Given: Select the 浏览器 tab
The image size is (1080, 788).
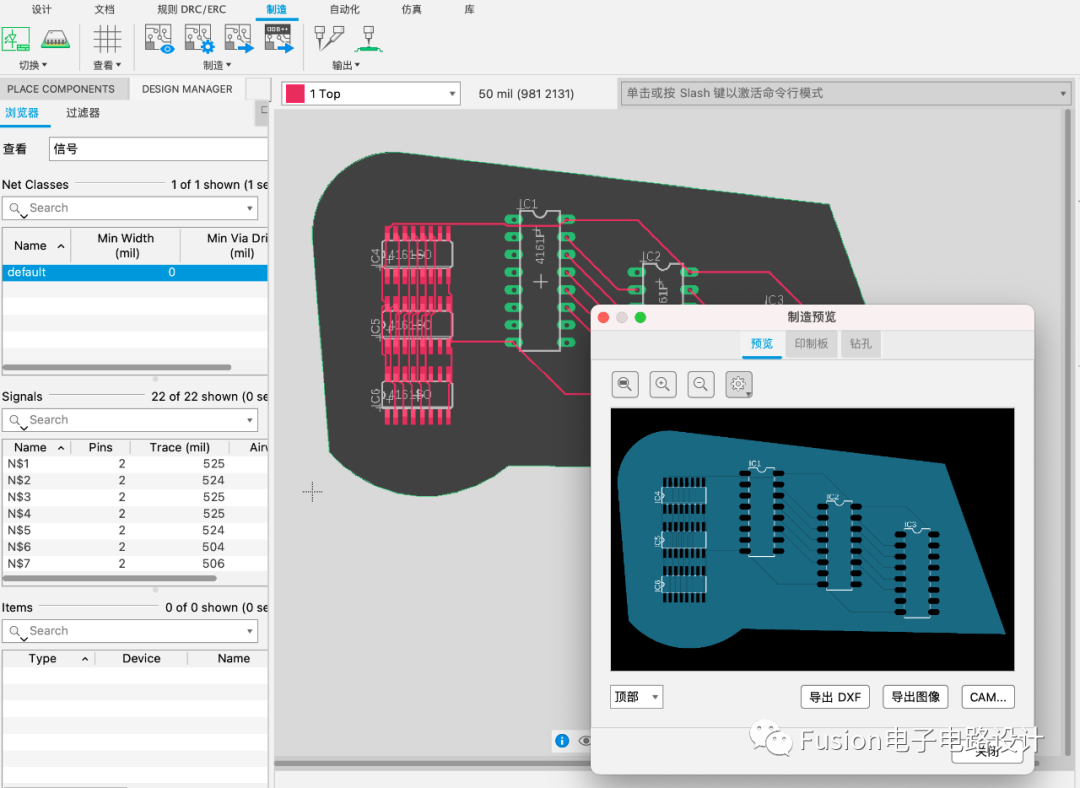Looking at the screenshot, I should tap(22, 113).
